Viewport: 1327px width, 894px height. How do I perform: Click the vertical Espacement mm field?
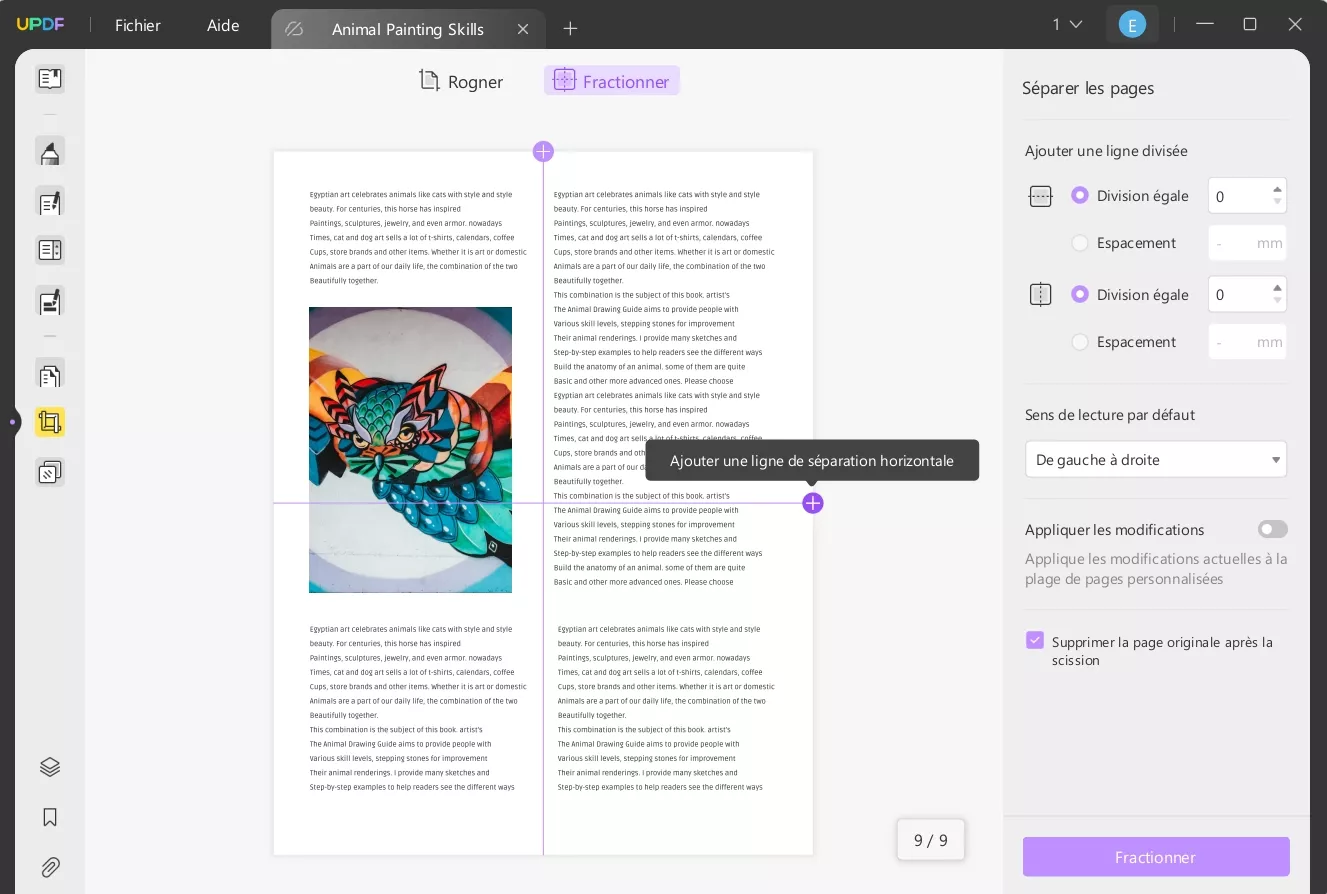(1247, 342)
